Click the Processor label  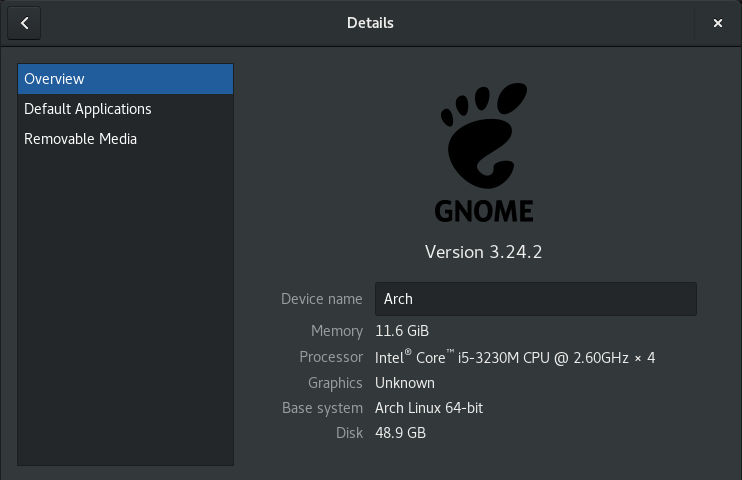point(331,357)
